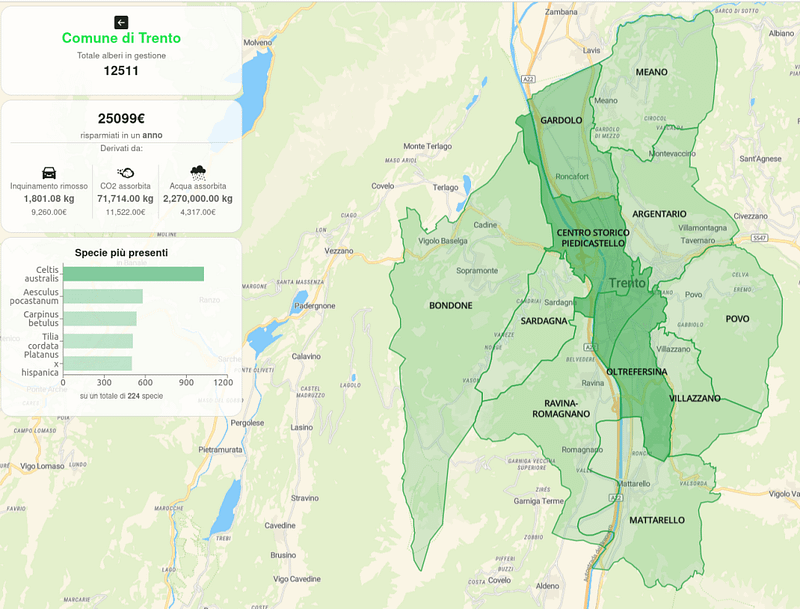800x609 pixels.
Task: Select the POVO district
Action: pos(737,319)
